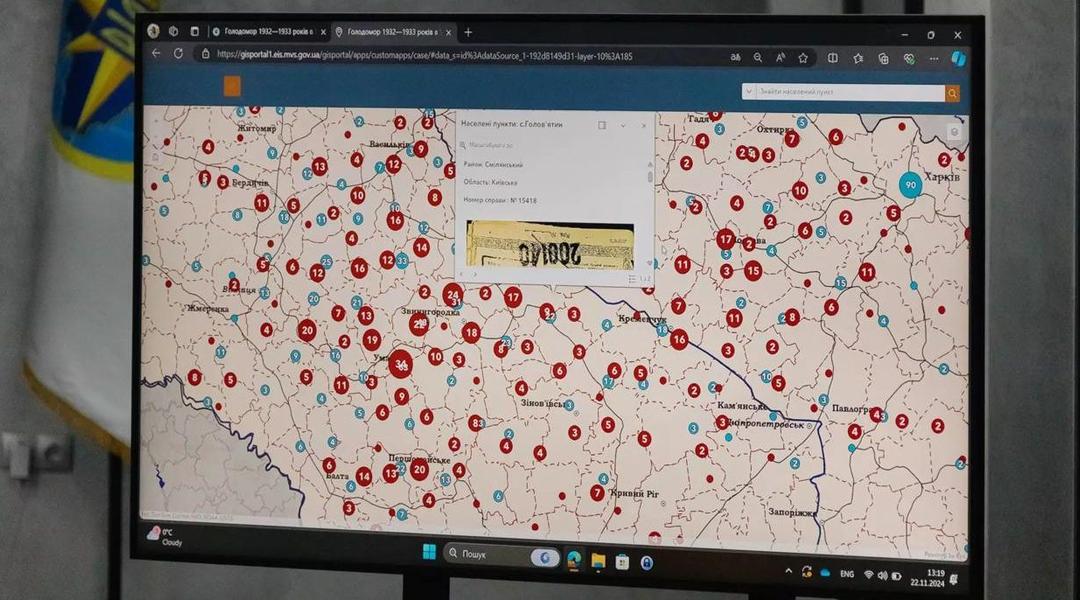Open the browser zoom-out magnifier icon
The width and height of the screenshot is (1080, 600).
click(758, 58)
